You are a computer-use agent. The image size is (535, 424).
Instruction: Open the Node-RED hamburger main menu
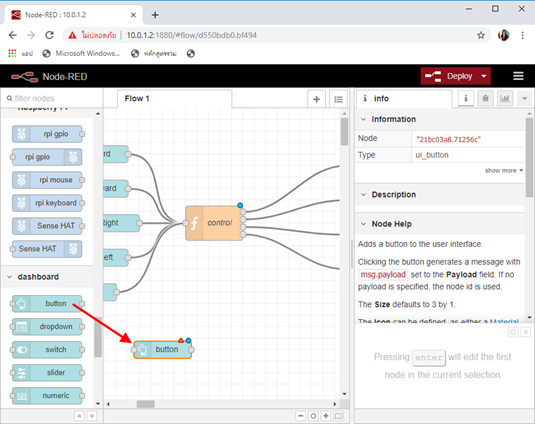click(x=518, y=76)
